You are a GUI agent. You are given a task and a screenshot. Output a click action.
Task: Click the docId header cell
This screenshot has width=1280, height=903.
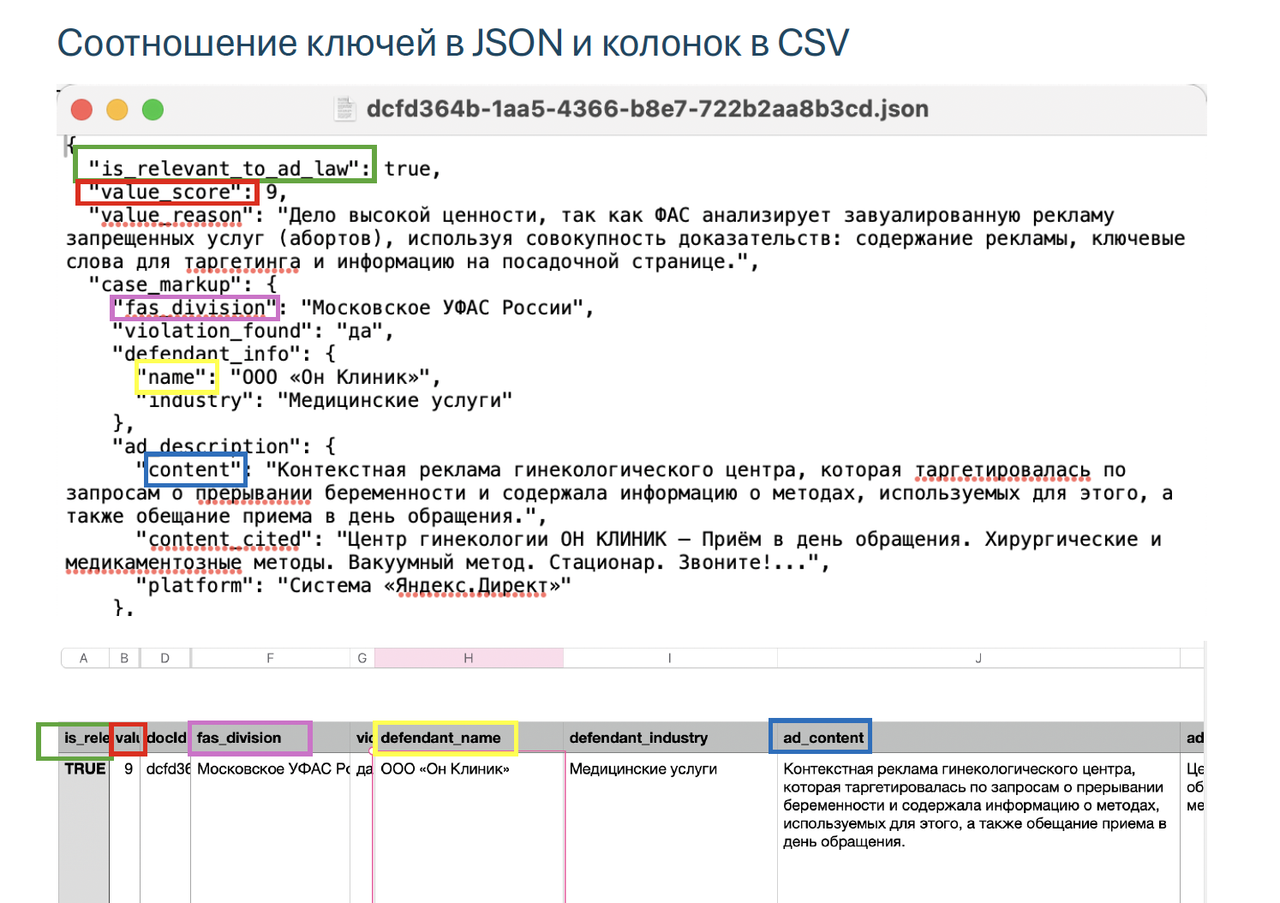[166, 738]
